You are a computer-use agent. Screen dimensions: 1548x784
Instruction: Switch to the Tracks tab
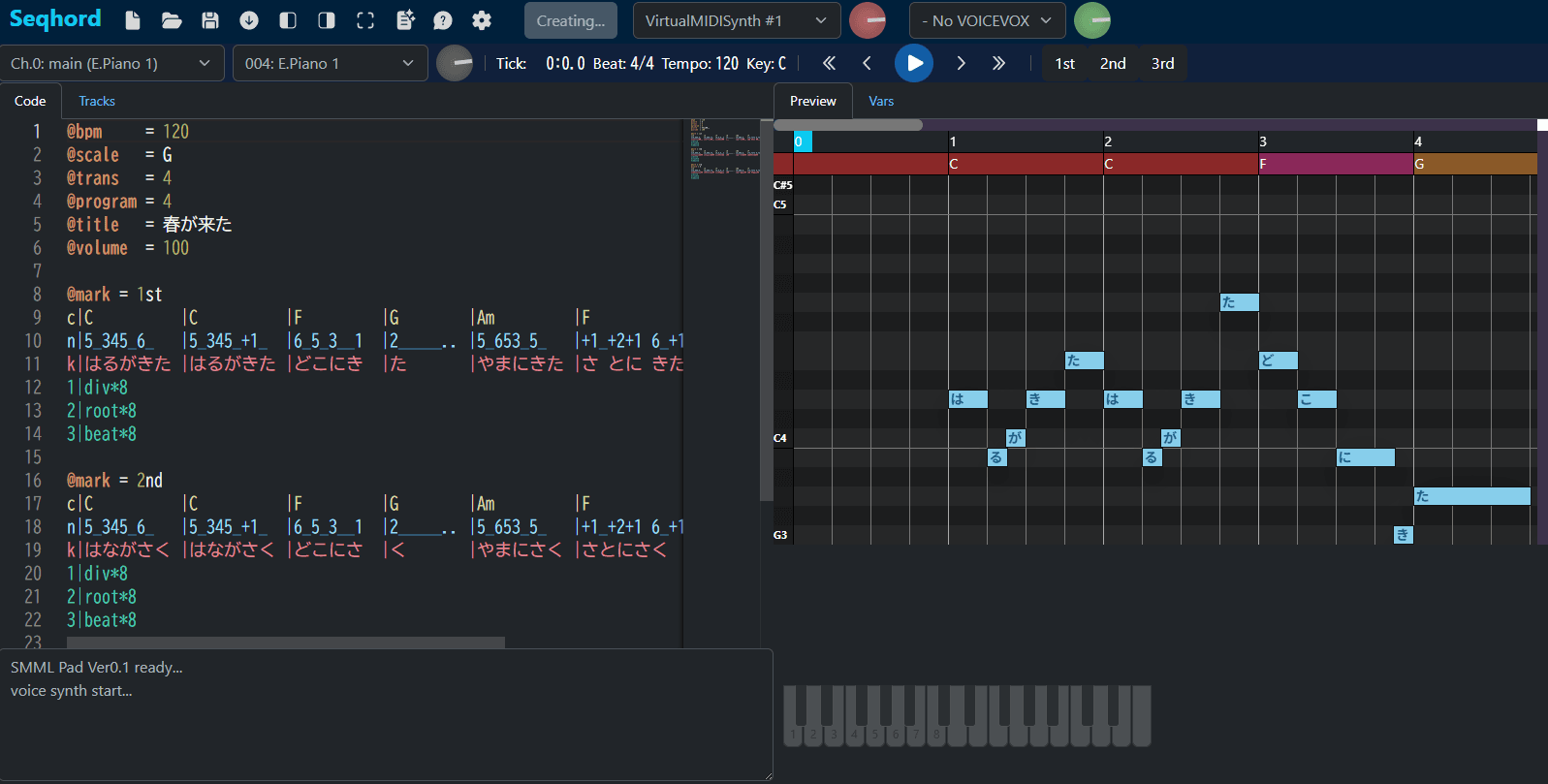click(97, 101)
